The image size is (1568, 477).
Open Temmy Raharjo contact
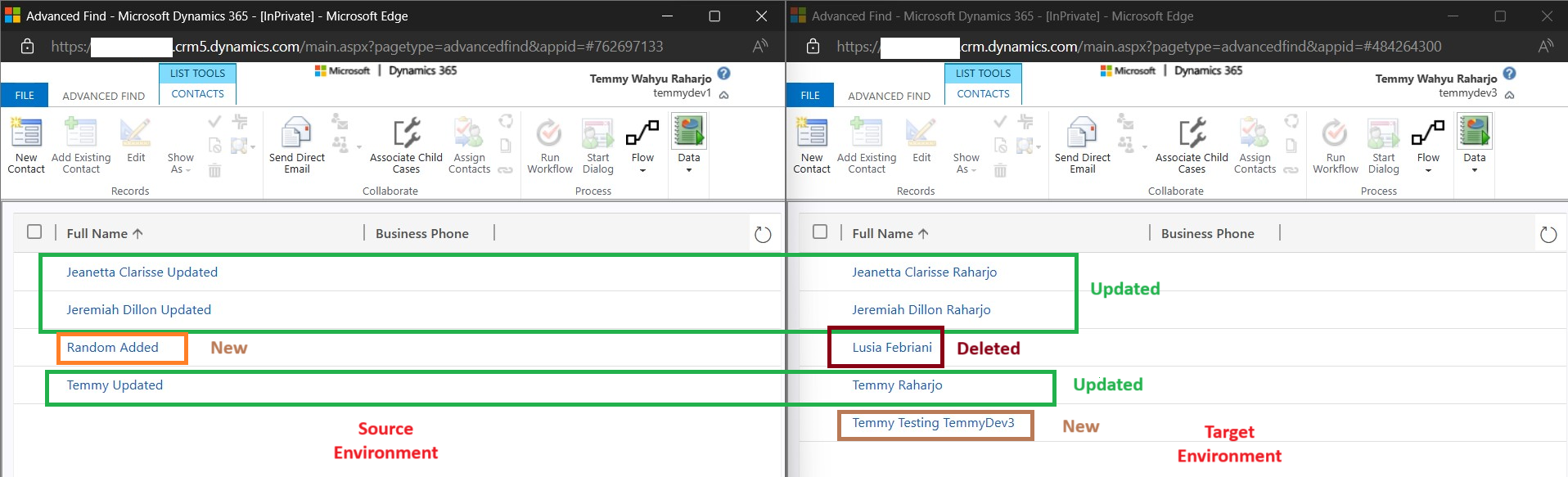[898, 385]
